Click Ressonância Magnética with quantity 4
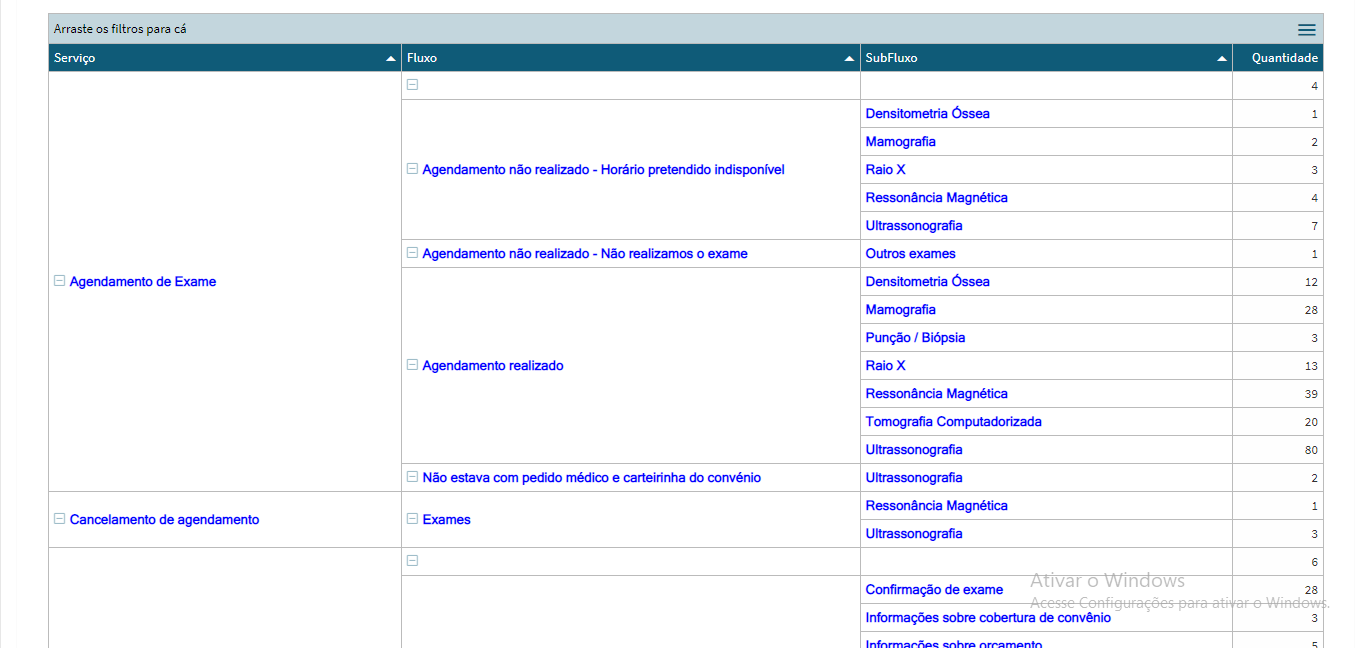 click(937, 198)
